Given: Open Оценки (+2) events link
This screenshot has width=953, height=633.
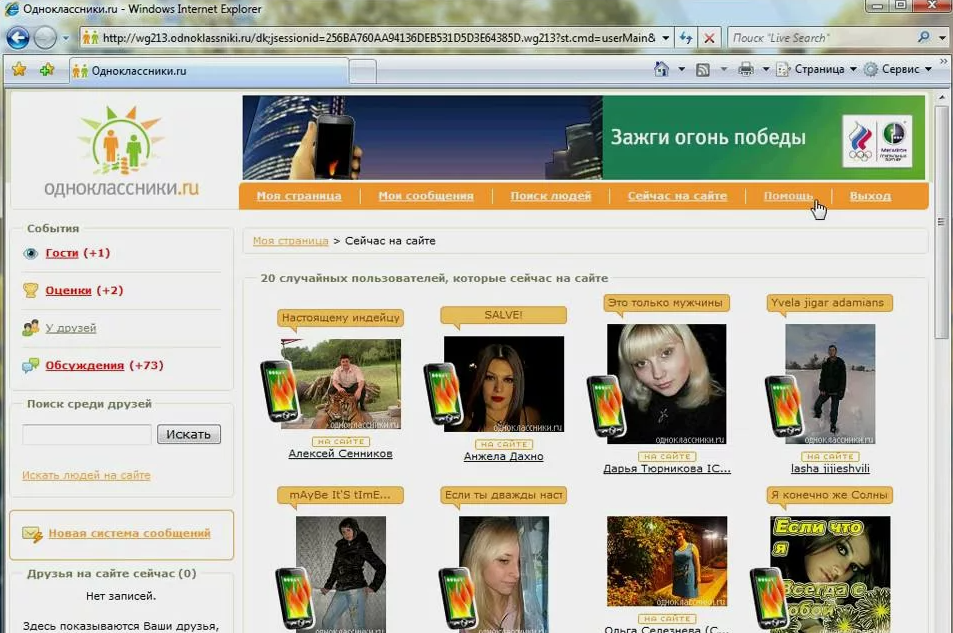Looking at the screenshot, I should (x=84, y=291).
